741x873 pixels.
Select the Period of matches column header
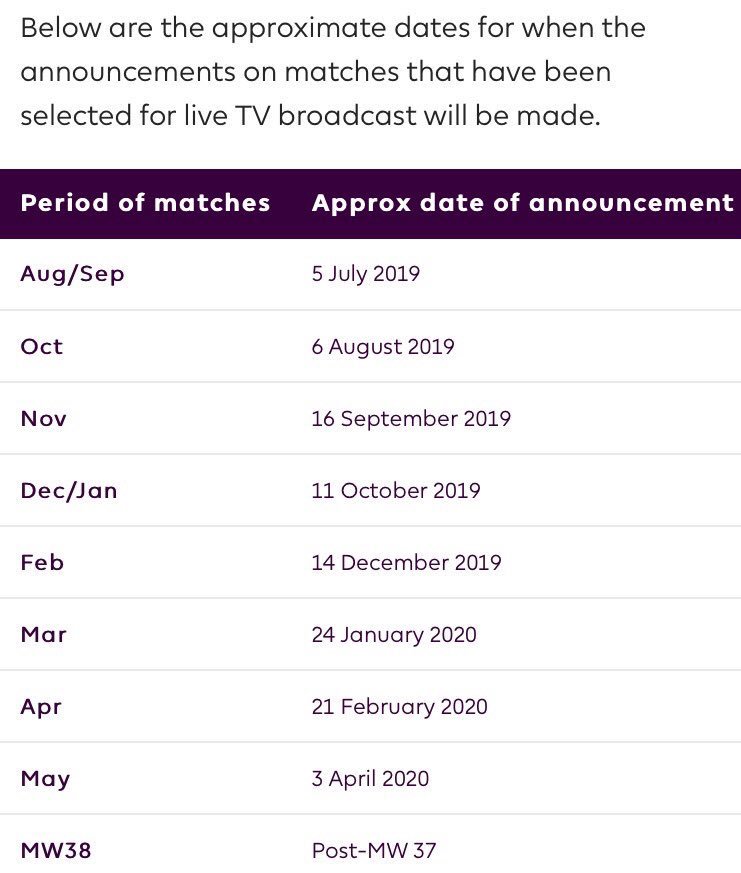click(x=145, y=203)
